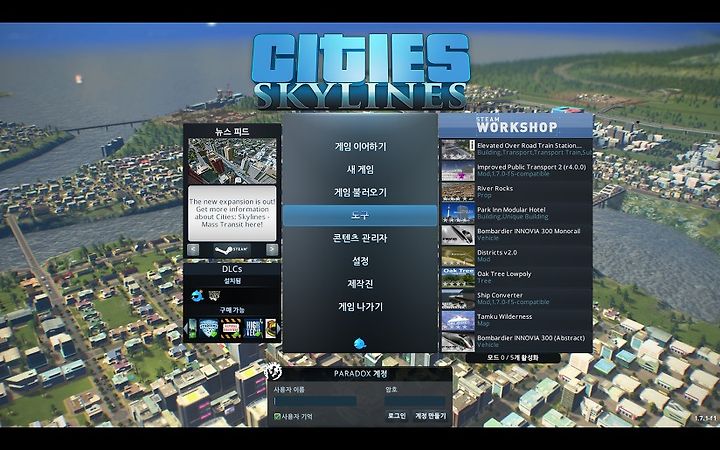The width and height of the screenshot is (720, 450).
Task: Open Elevated Over Road Train Station thumbnail
Action: pyautogui.click(x=458, y=149)
